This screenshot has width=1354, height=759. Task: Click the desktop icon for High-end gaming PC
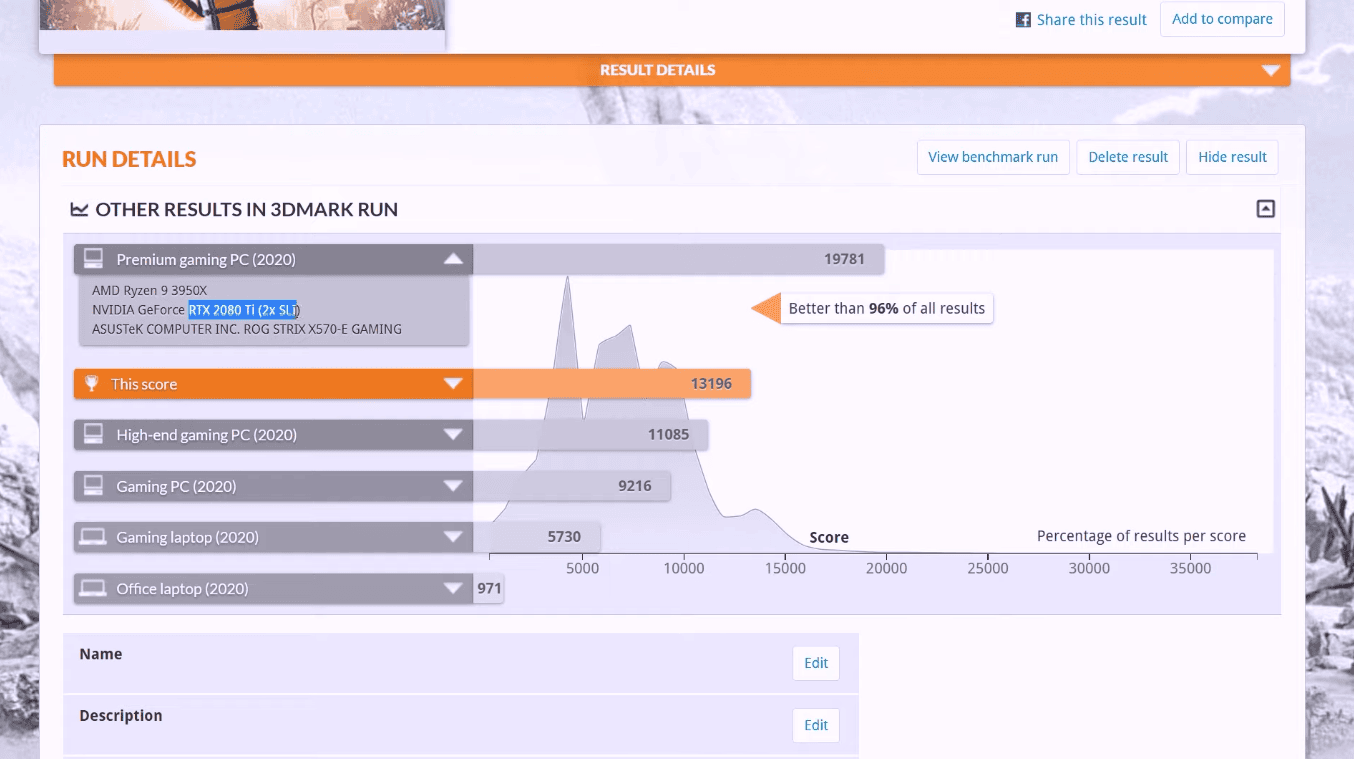coord(94,435)
